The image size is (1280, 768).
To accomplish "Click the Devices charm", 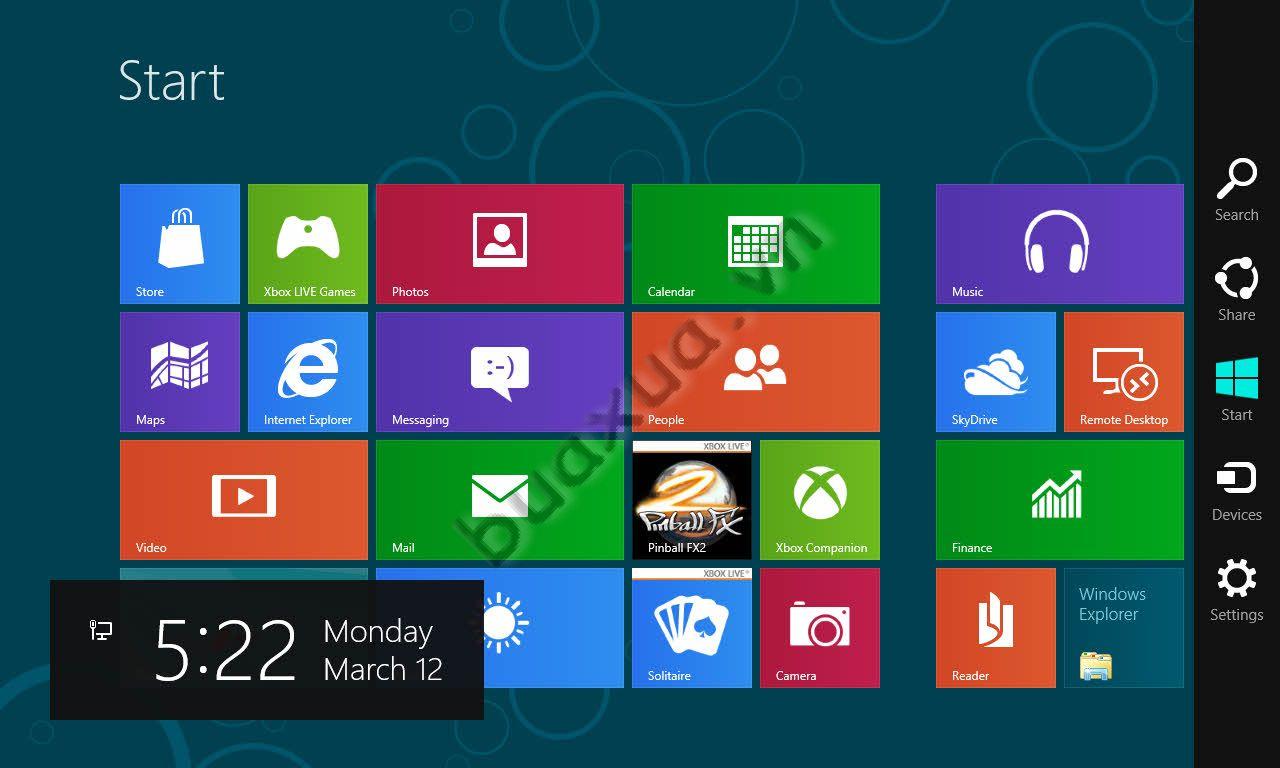I will 1237,490.
